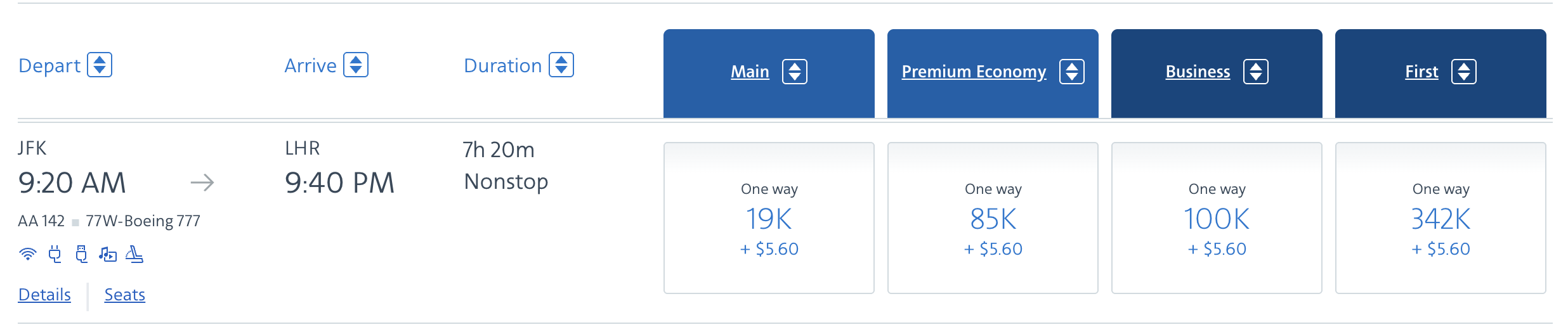Click the sort icon beside Arrive
The height and width of the screenshot is (327, 1568).
[x=356, y=65]
